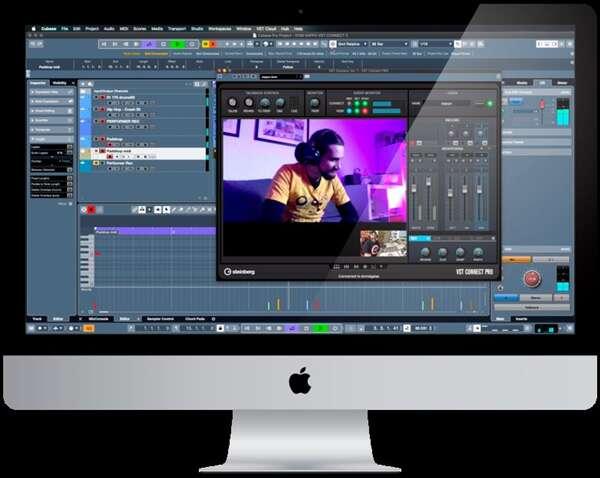Select the Inspector tab
Image resolution: width=600 pixels, height=478 pixels.
(38, 83)
